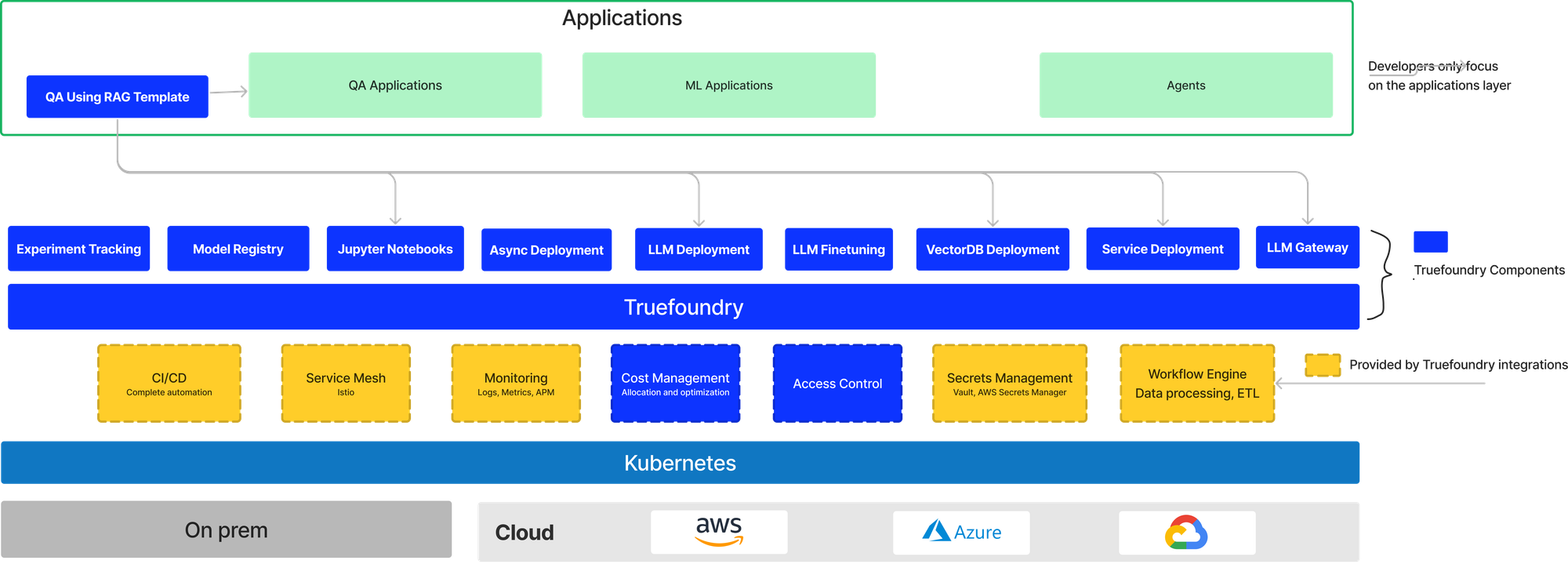Click the VectorDB Deployment component
Screen dimensions: 1568x564
(x=992, y=249)
